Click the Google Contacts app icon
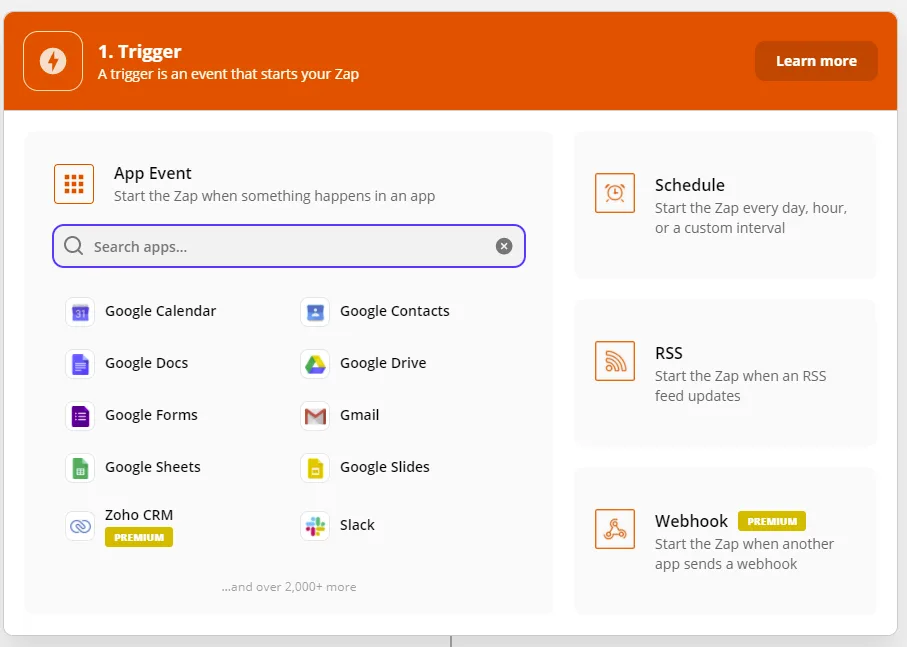This screenshot has width=907, height=647. [315, 312]
